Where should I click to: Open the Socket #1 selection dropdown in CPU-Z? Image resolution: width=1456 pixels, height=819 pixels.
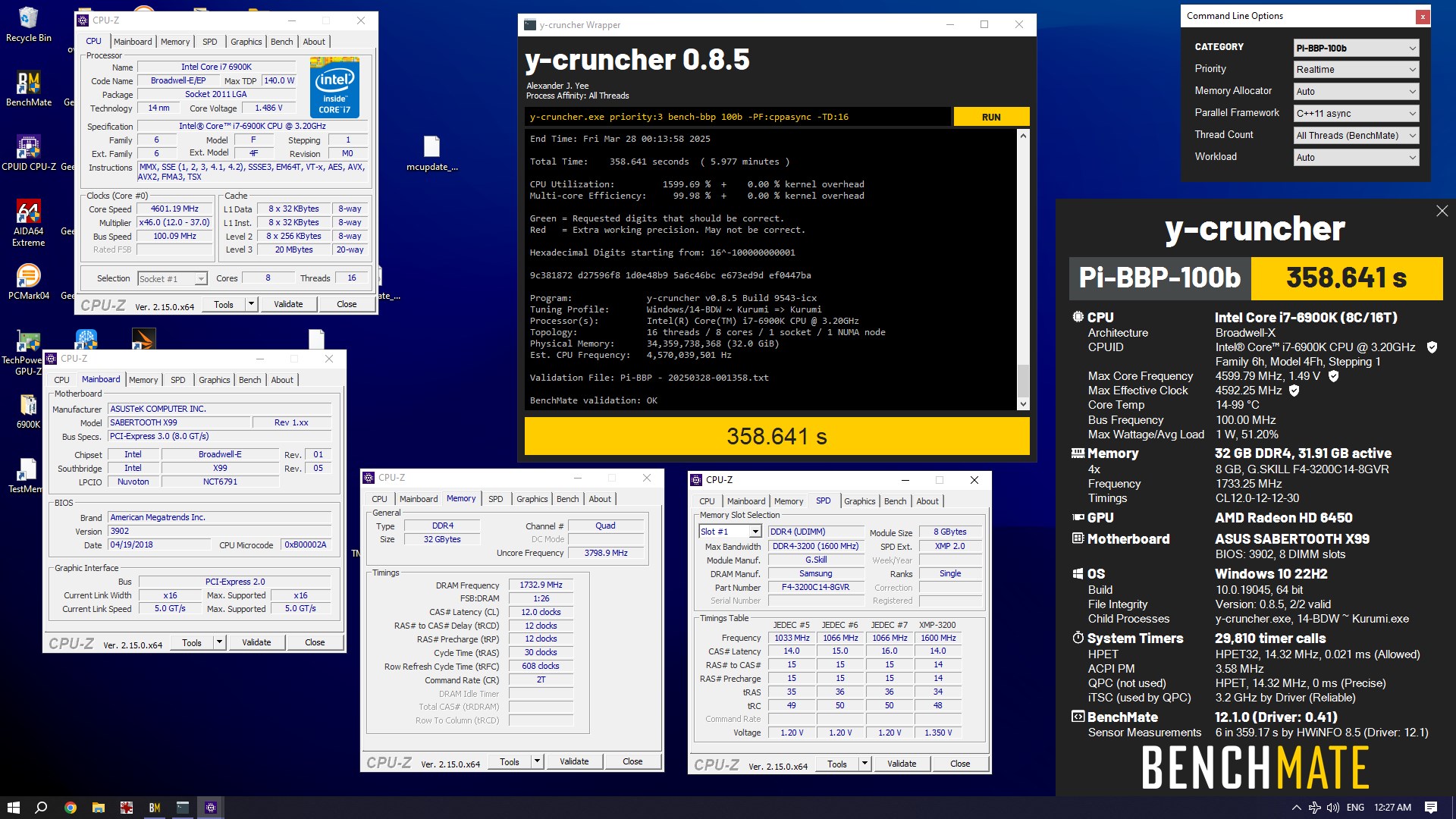coord(172,278)
